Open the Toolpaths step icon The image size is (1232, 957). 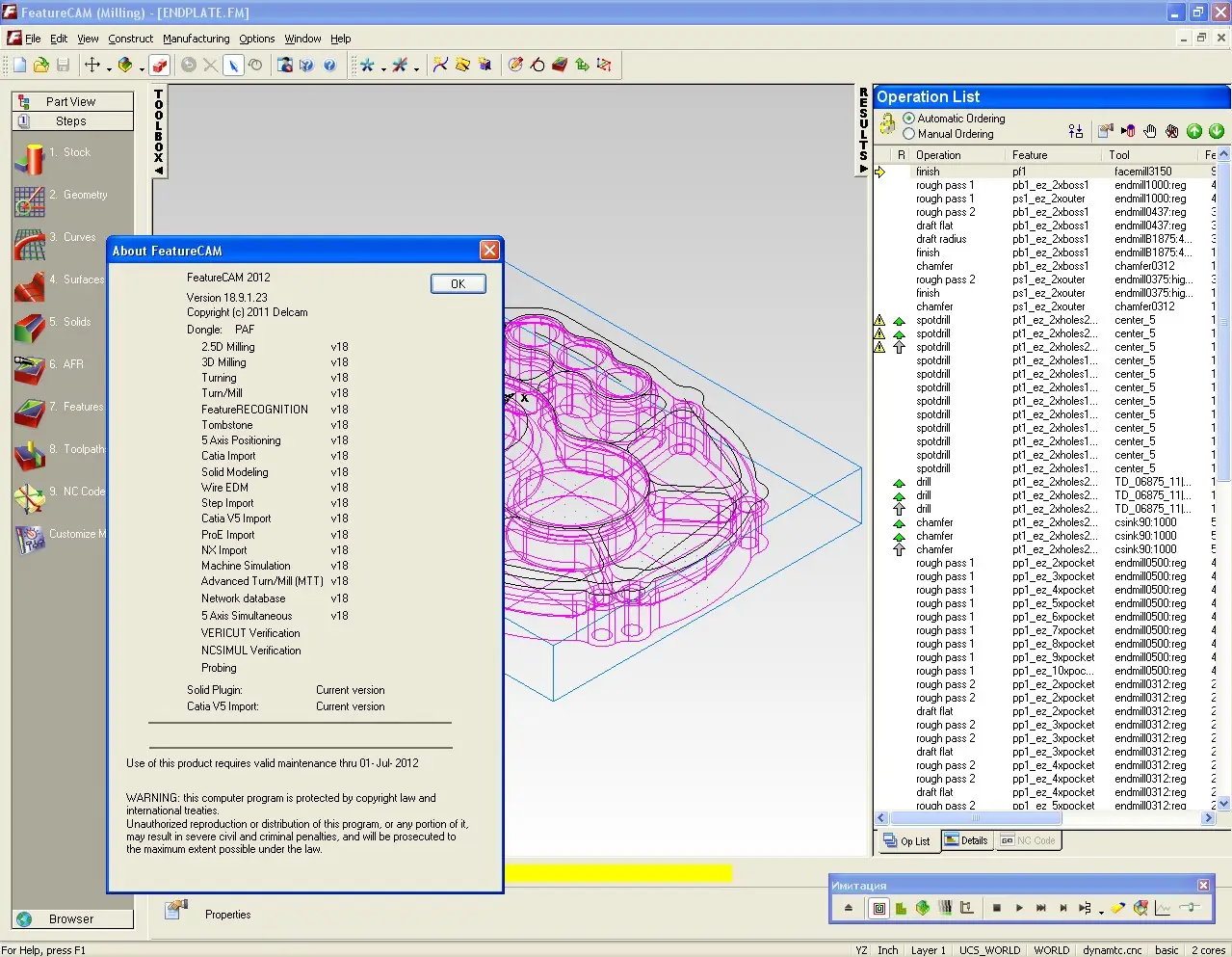[29, 456]
